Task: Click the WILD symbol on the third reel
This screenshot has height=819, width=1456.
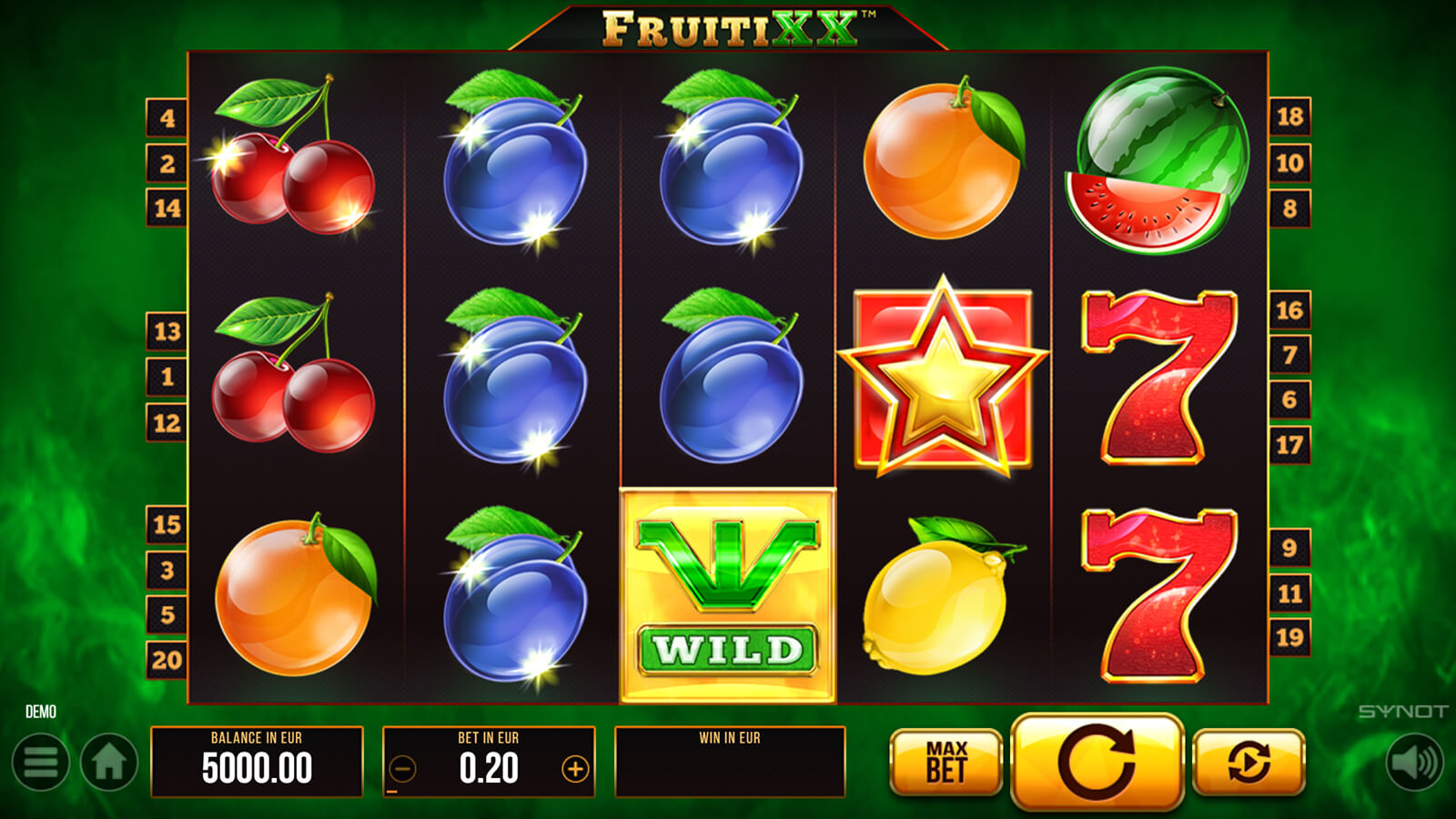Action: point(728,596)
